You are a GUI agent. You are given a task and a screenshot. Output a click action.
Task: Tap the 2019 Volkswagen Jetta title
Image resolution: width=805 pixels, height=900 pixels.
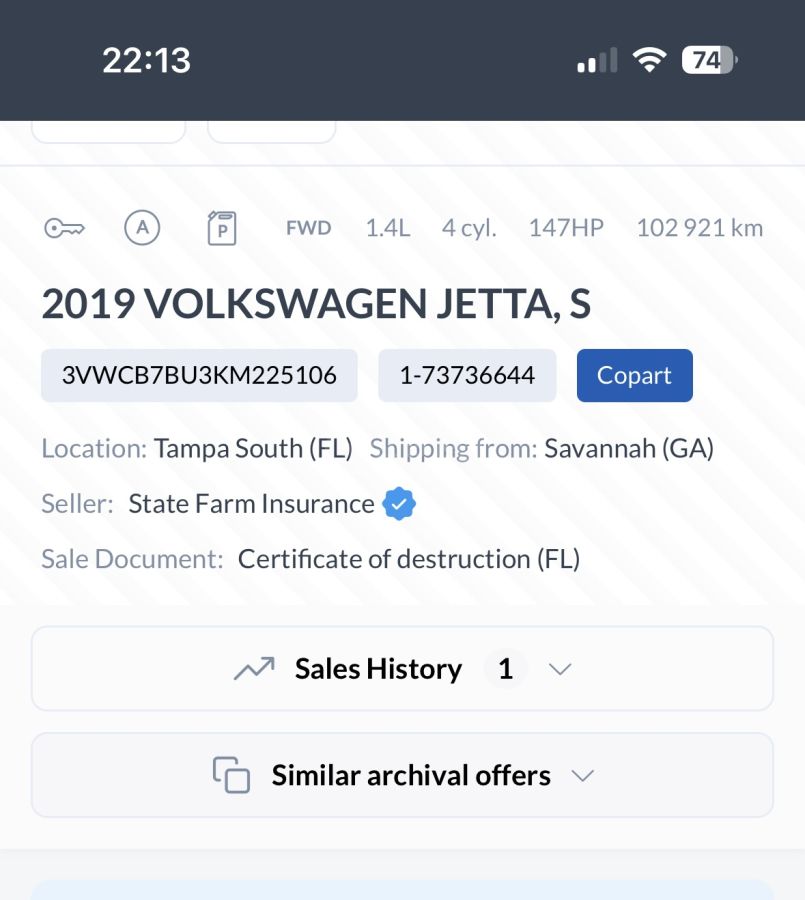pyautogui.click(x=316, y=305)
